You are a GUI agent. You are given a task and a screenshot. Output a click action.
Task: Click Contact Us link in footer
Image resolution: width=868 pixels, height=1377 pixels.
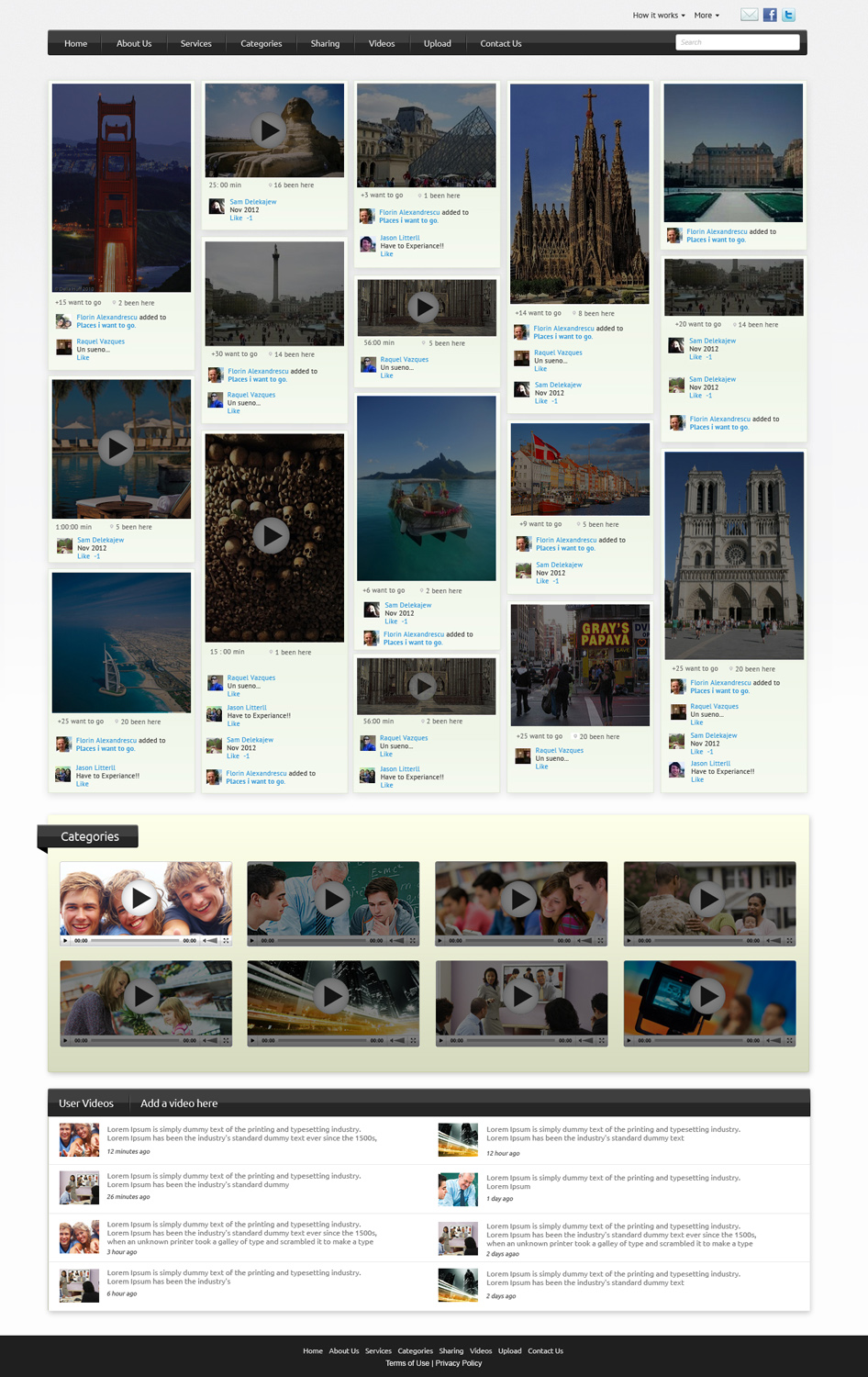click(x=545, y=1351)
